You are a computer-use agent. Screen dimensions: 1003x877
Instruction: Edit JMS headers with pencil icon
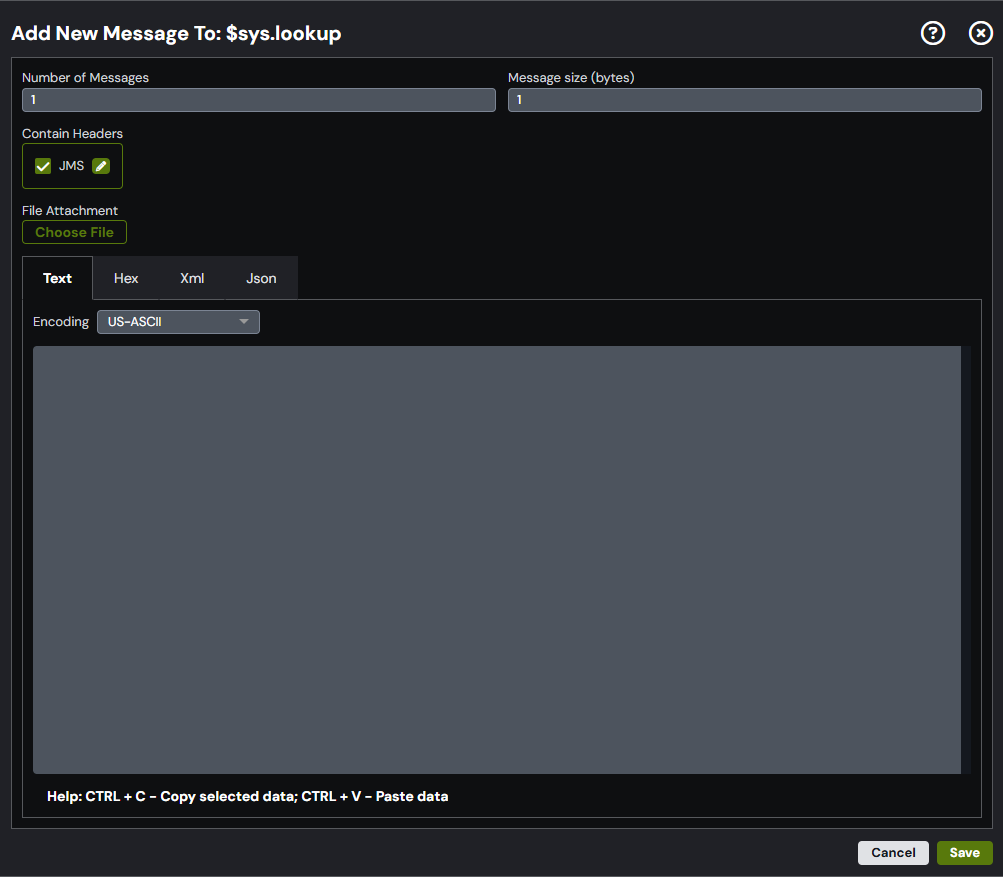(101, 166)
